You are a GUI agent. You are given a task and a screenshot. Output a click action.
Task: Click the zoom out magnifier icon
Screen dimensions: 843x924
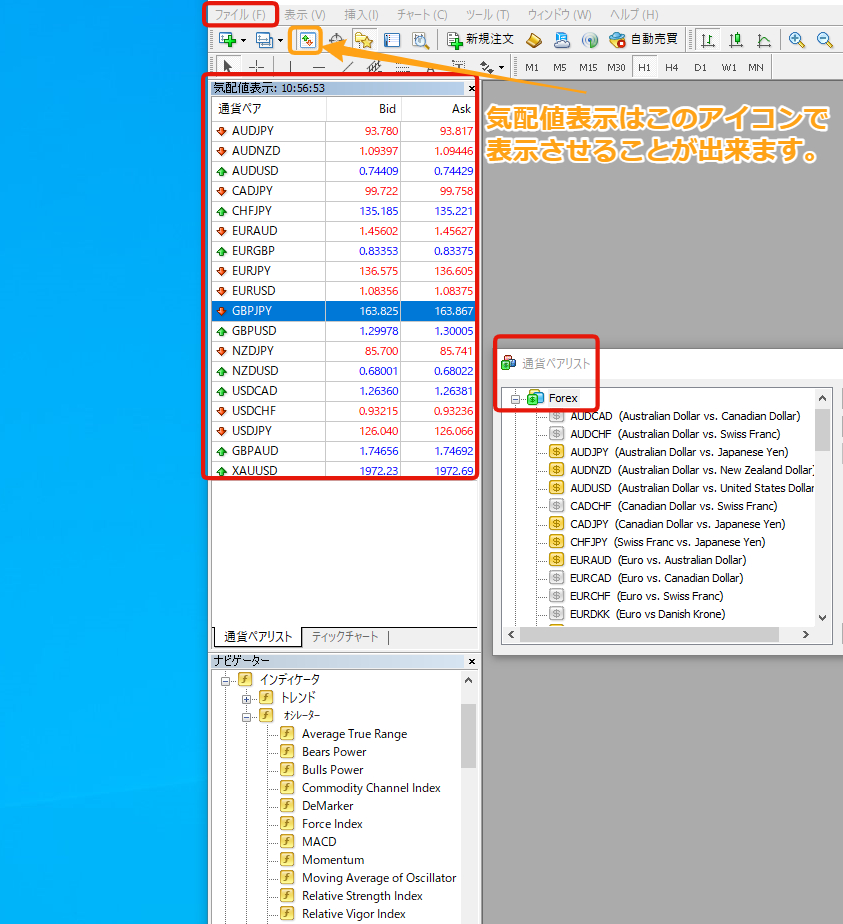coord(825,40)
